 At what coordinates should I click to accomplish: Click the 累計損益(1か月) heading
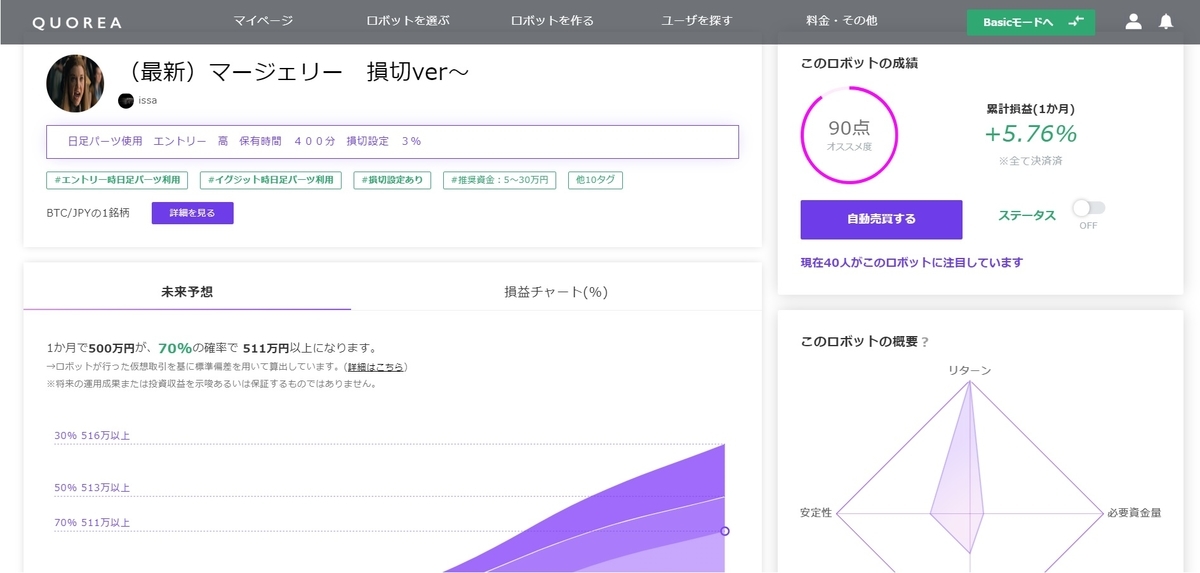point(1030,109)
